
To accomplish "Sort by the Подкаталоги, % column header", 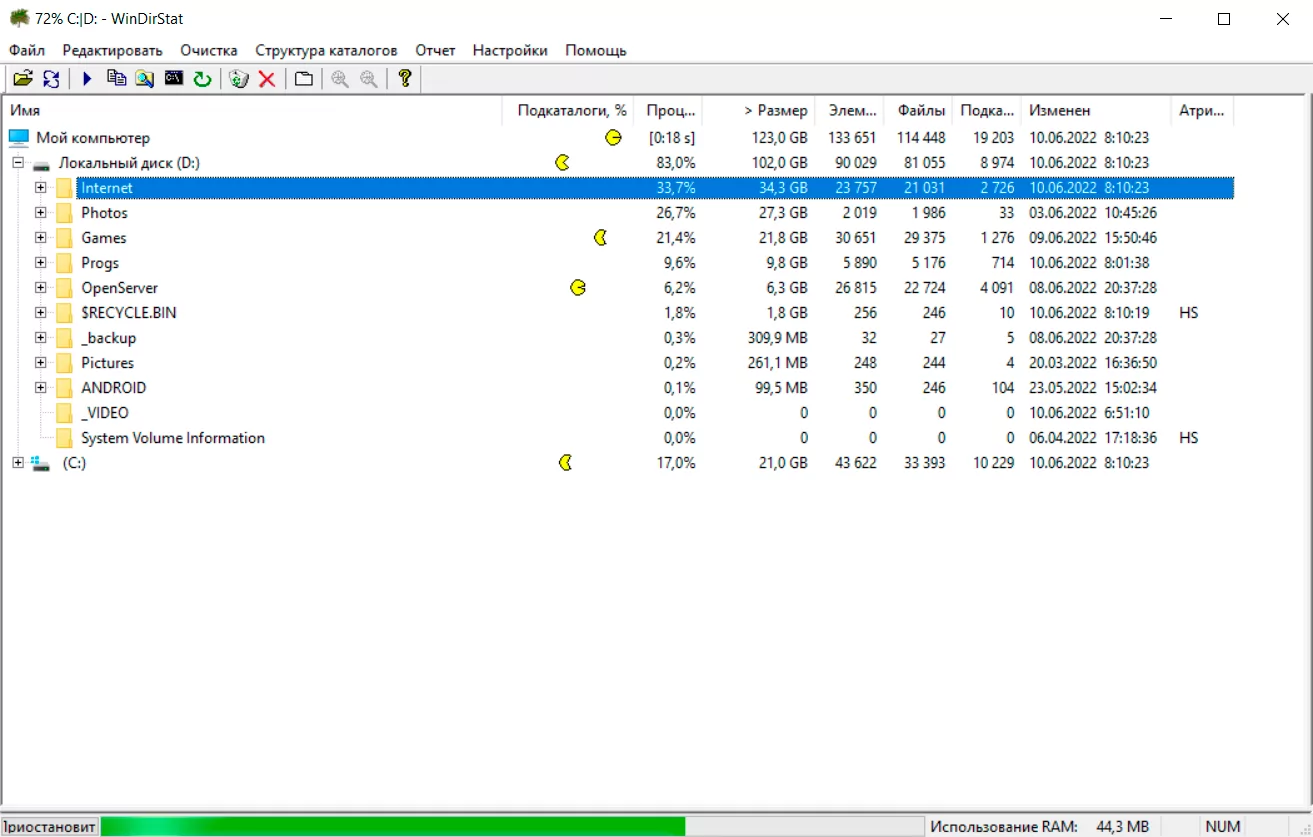I will click(x=568, y=111).
